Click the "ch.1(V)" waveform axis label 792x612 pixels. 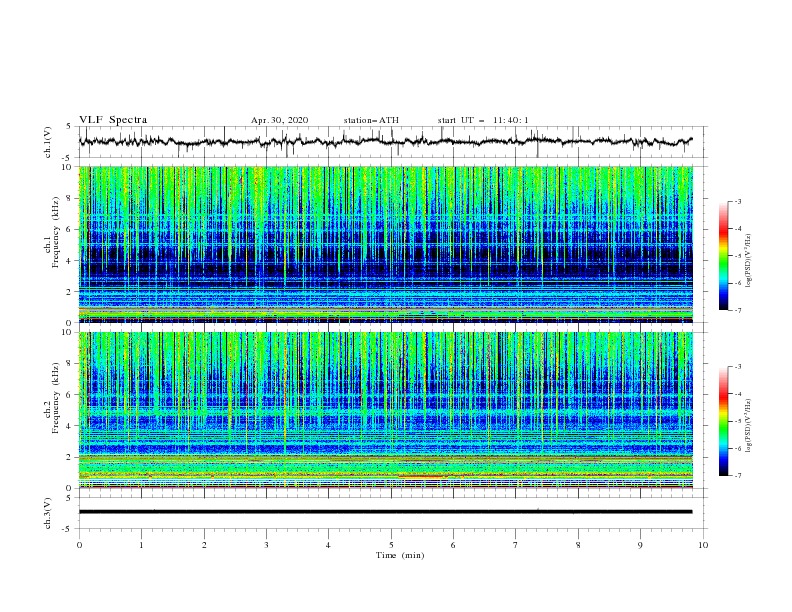pyautogui.click(x=48, y=142)
